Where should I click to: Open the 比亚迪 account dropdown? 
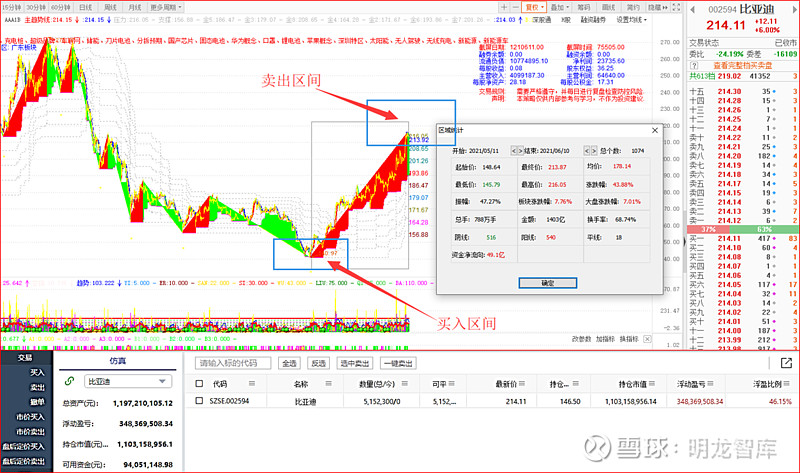[x=128, y=381]
